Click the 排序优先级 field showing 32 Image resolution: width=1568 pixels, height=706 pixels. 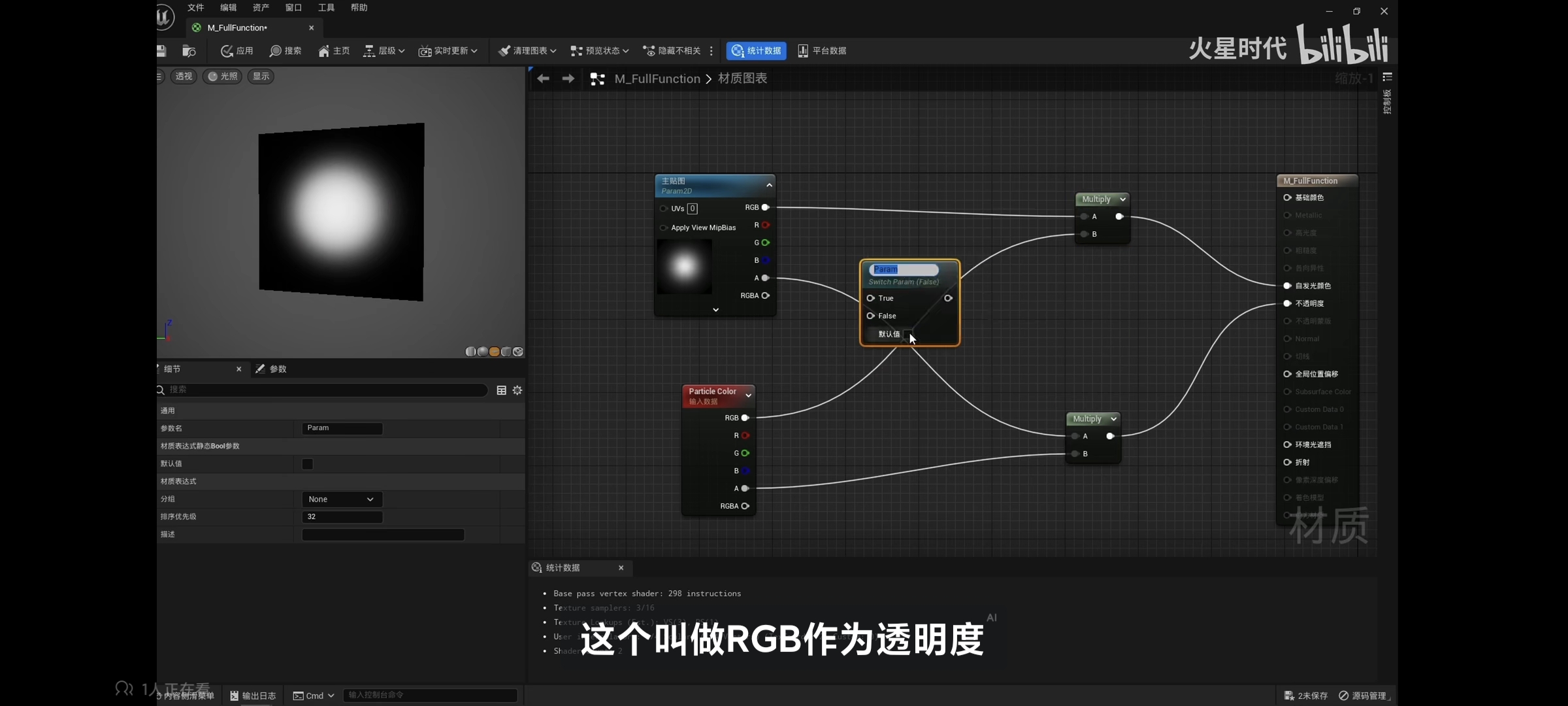point(342,517)
